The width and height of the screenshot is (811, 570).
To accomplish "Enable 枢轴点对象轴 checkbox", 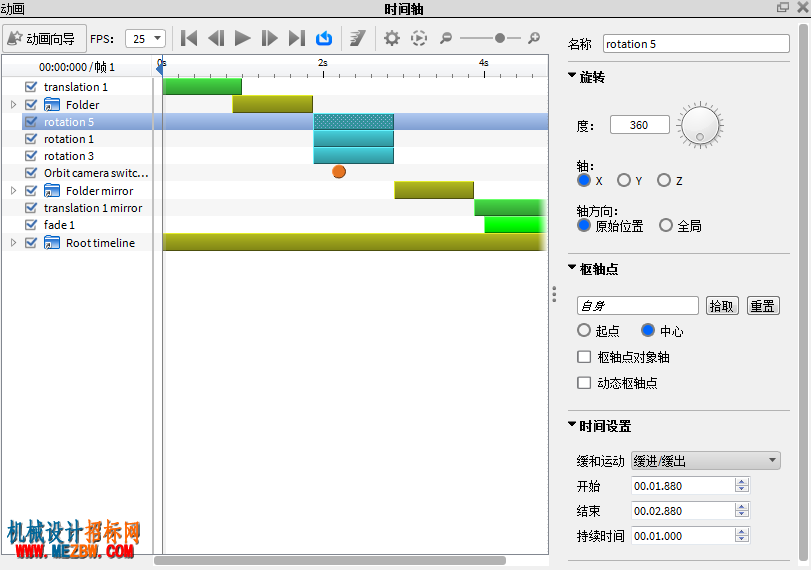I will 584,357.
